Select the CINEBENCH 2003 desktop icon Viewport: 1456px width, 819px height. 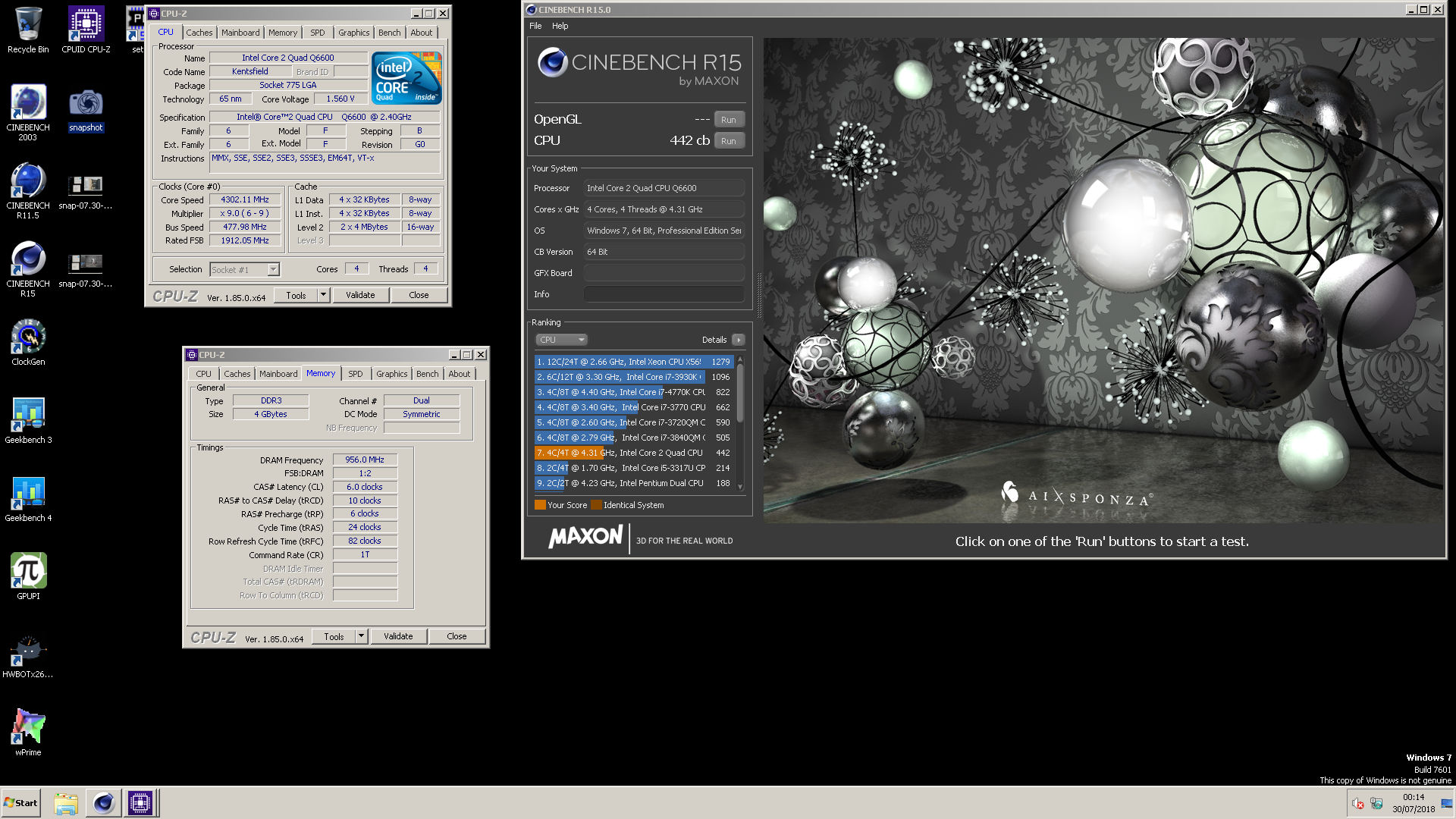pyautogui.click(x=28, y=112)
